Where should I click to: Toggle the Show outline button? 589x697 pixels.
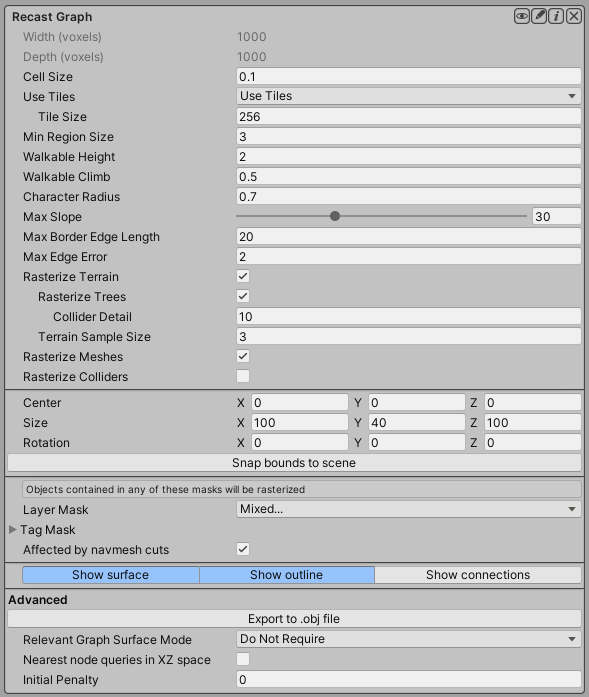tap(287, 575)
